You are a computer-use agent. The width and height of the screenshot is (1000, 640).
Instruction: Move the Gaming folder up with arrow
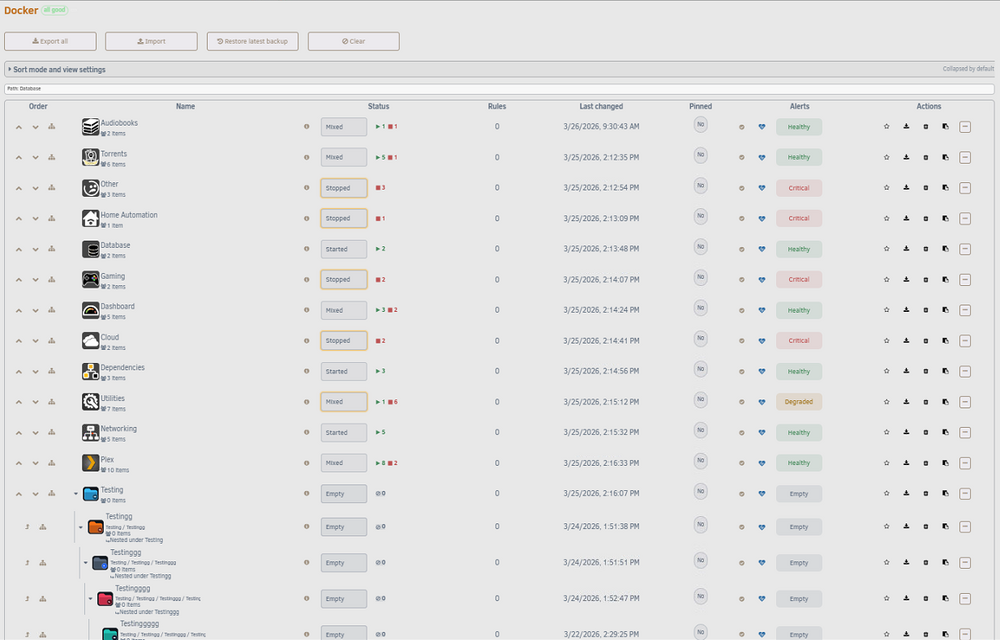click(19, 280)
